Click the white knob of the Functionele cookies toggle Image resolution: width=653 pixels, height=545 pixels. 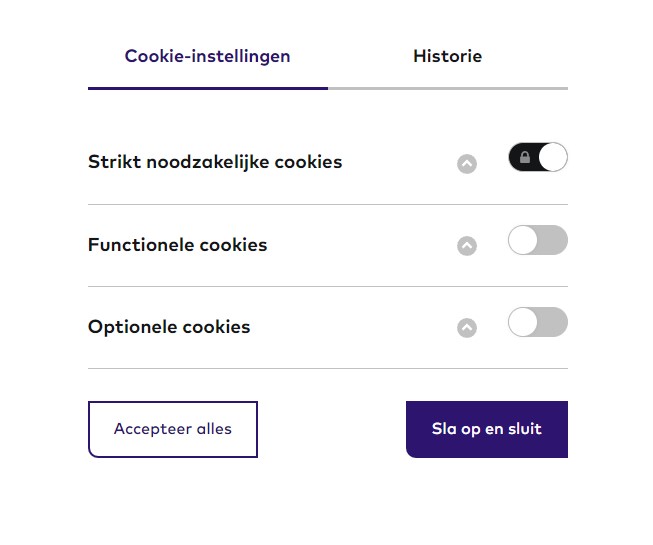tap(524, 240)
